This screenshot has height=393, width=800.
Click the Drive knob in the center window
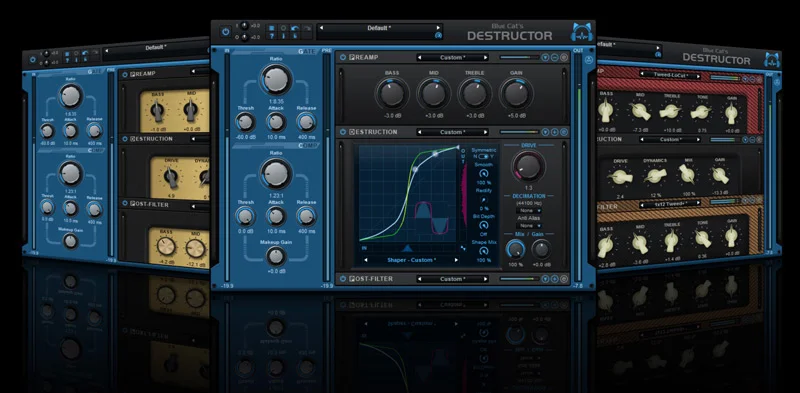528,166
